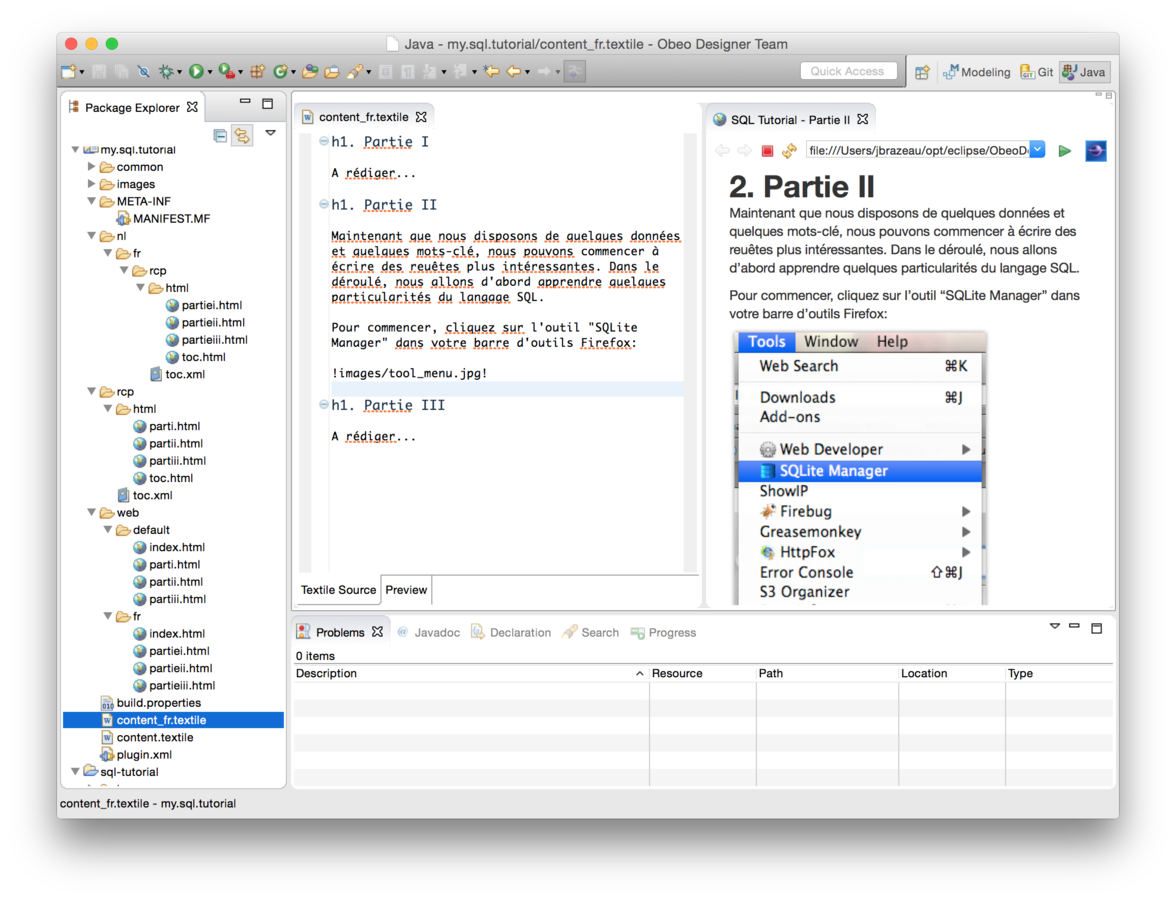
Task: Click the New Java Class icon
Action: pyautogui.click(x=280, y=71)
